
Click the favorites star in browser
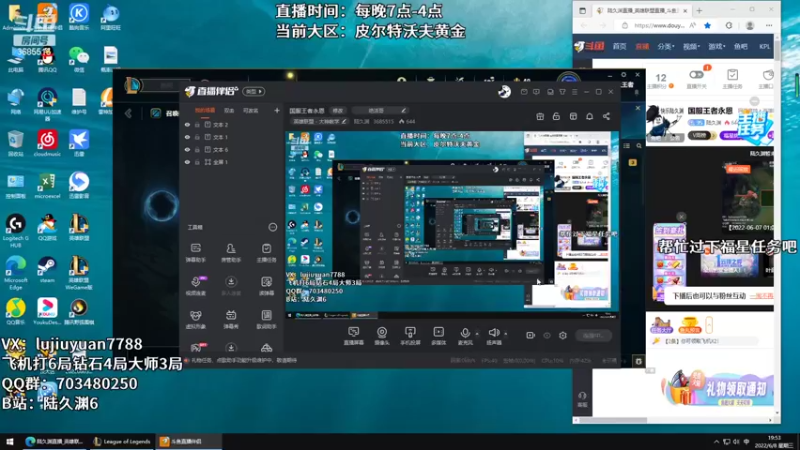pyautogui.click(x=708, y=25)
